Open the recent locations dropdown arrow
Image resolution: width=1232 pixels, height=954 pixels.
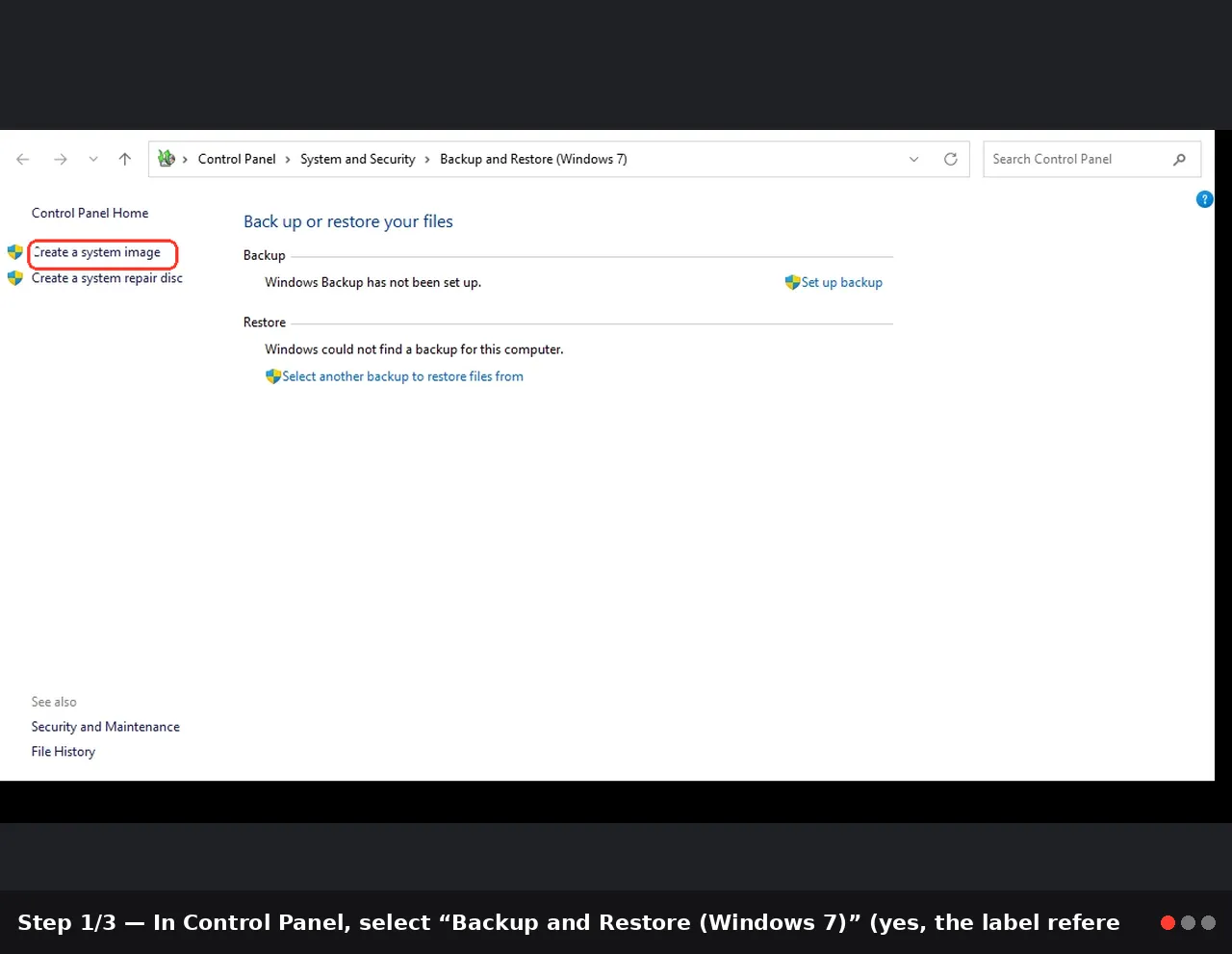93,160
